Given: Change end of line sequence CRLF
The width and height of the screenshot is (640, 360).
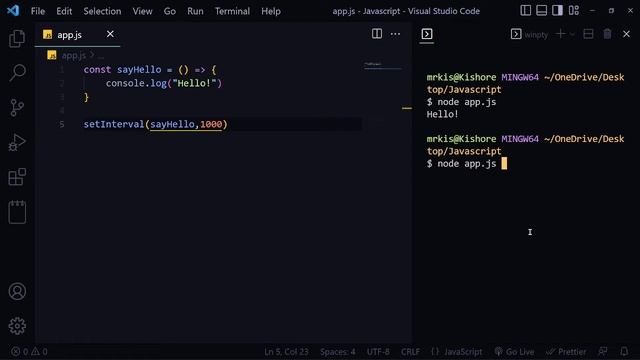Looking at the screenshot, I should [x=410, y=351].
